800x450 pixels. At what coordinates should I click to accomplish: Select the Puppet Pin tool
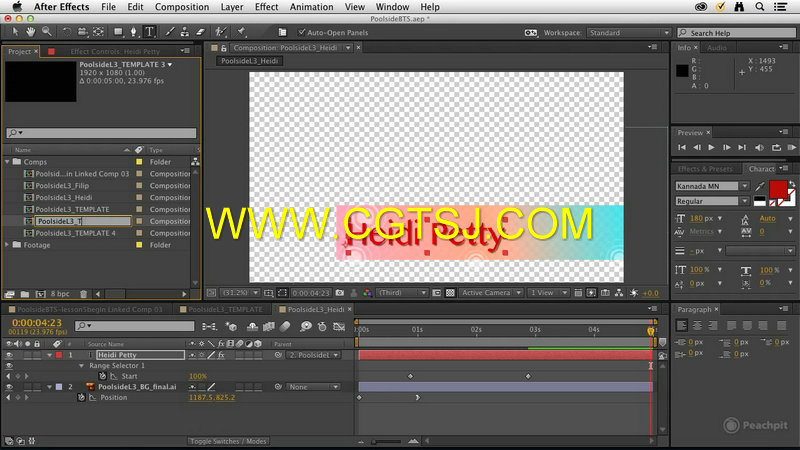pos(241,32)
